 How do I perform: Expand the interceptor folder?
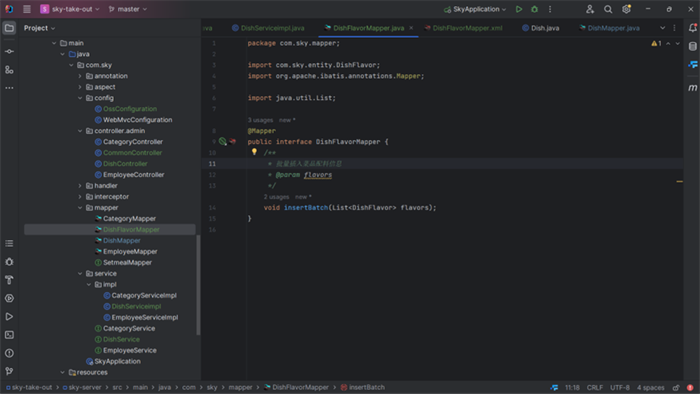click(x=80, y=196)
